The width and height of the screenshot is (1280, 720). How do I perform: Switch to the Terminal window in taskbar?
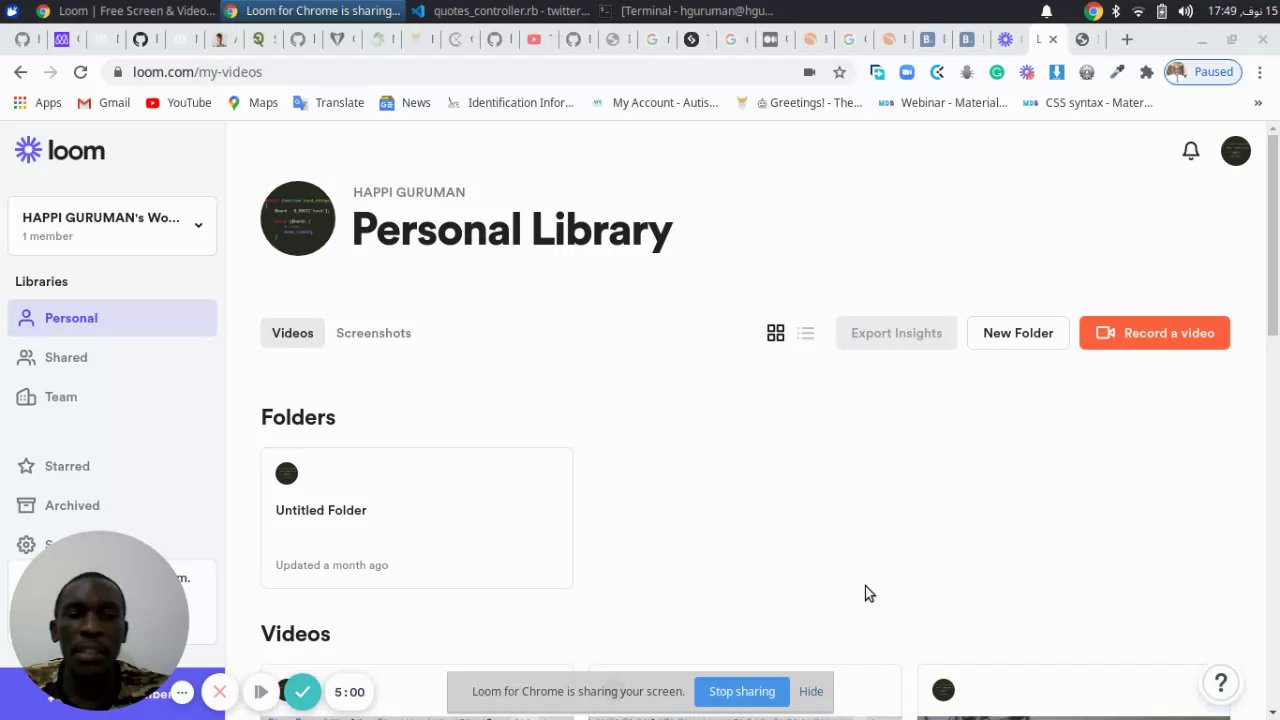(x=687, y=11)
